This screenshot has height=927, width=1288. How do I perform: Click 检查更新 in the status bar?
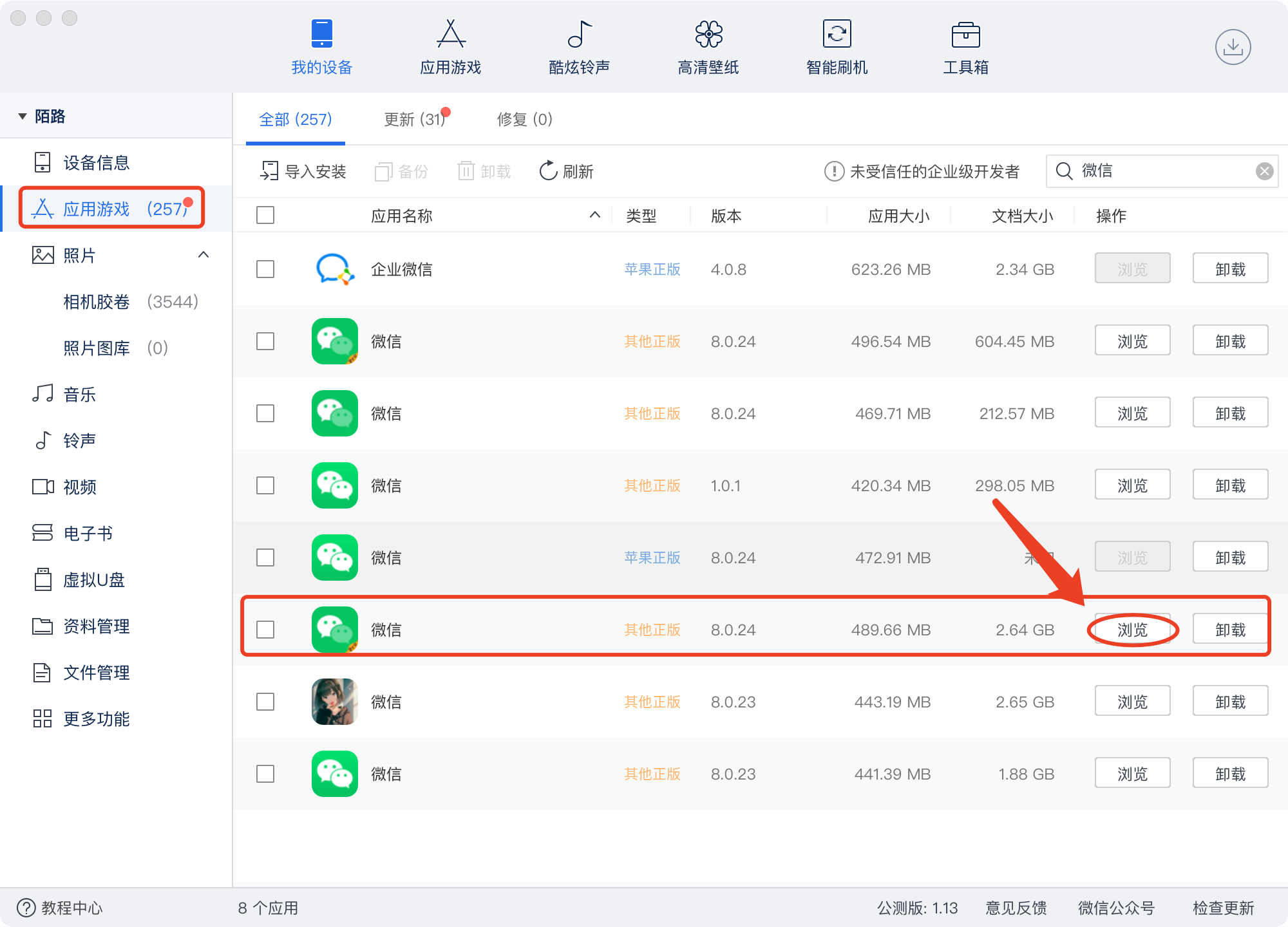[1223, 908]
